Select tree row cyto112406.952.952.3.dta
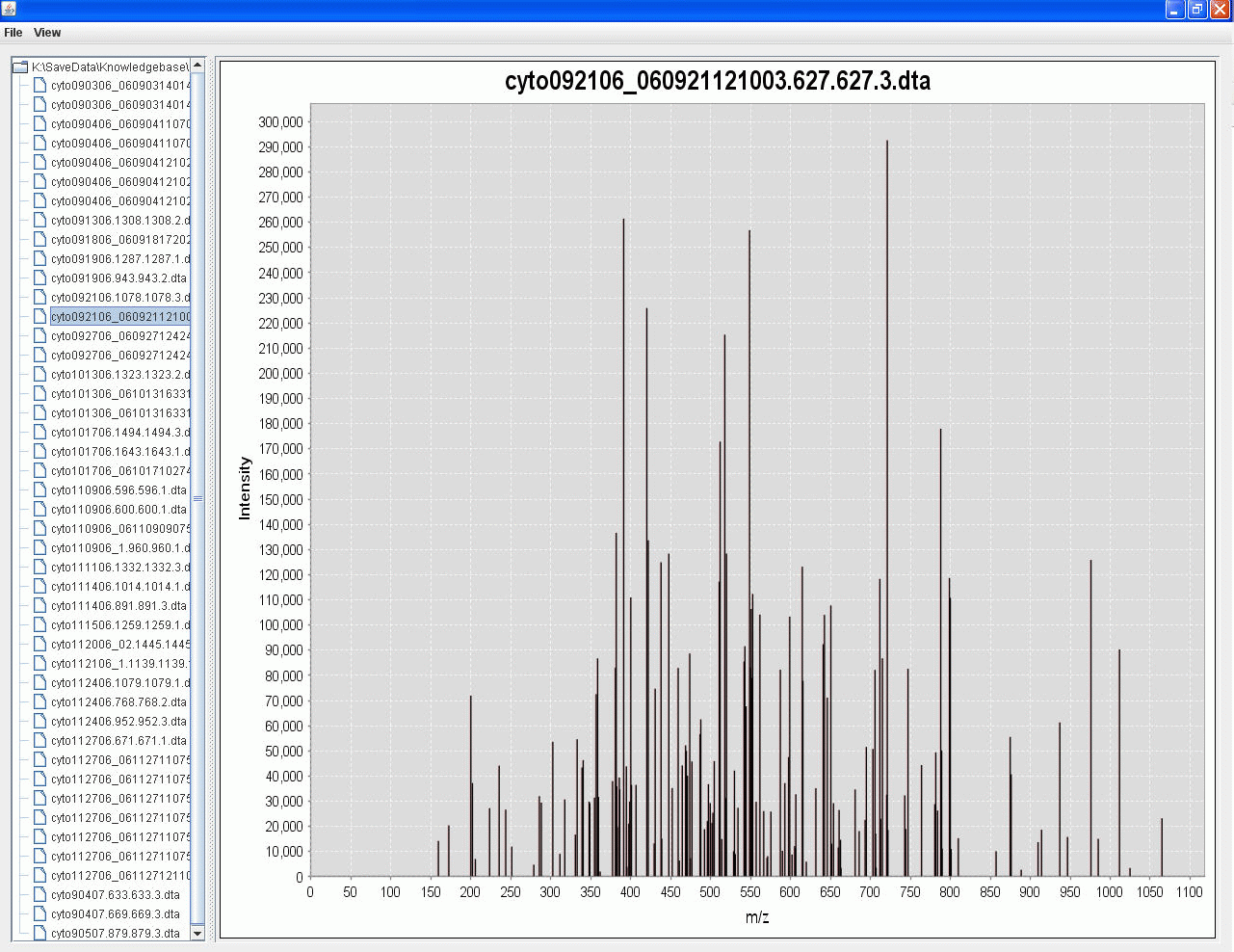The image size is (1234, 952). point(119,722)
